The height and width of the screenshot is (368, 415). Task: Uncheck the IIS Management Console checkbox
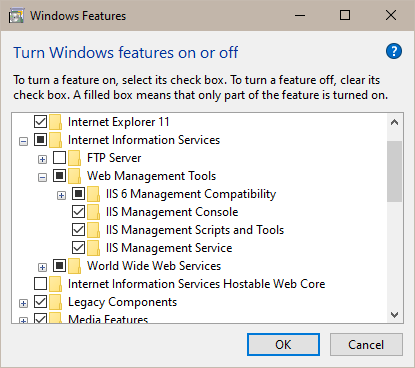[x=78, y=211]
